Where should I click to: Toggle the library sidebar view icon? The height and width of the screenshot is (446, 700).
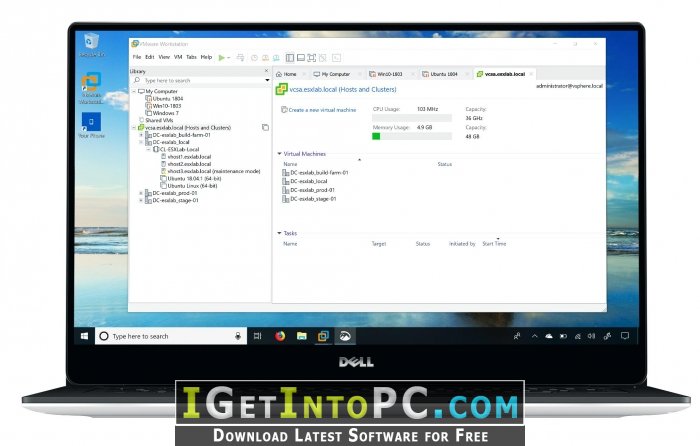(289, 57)
